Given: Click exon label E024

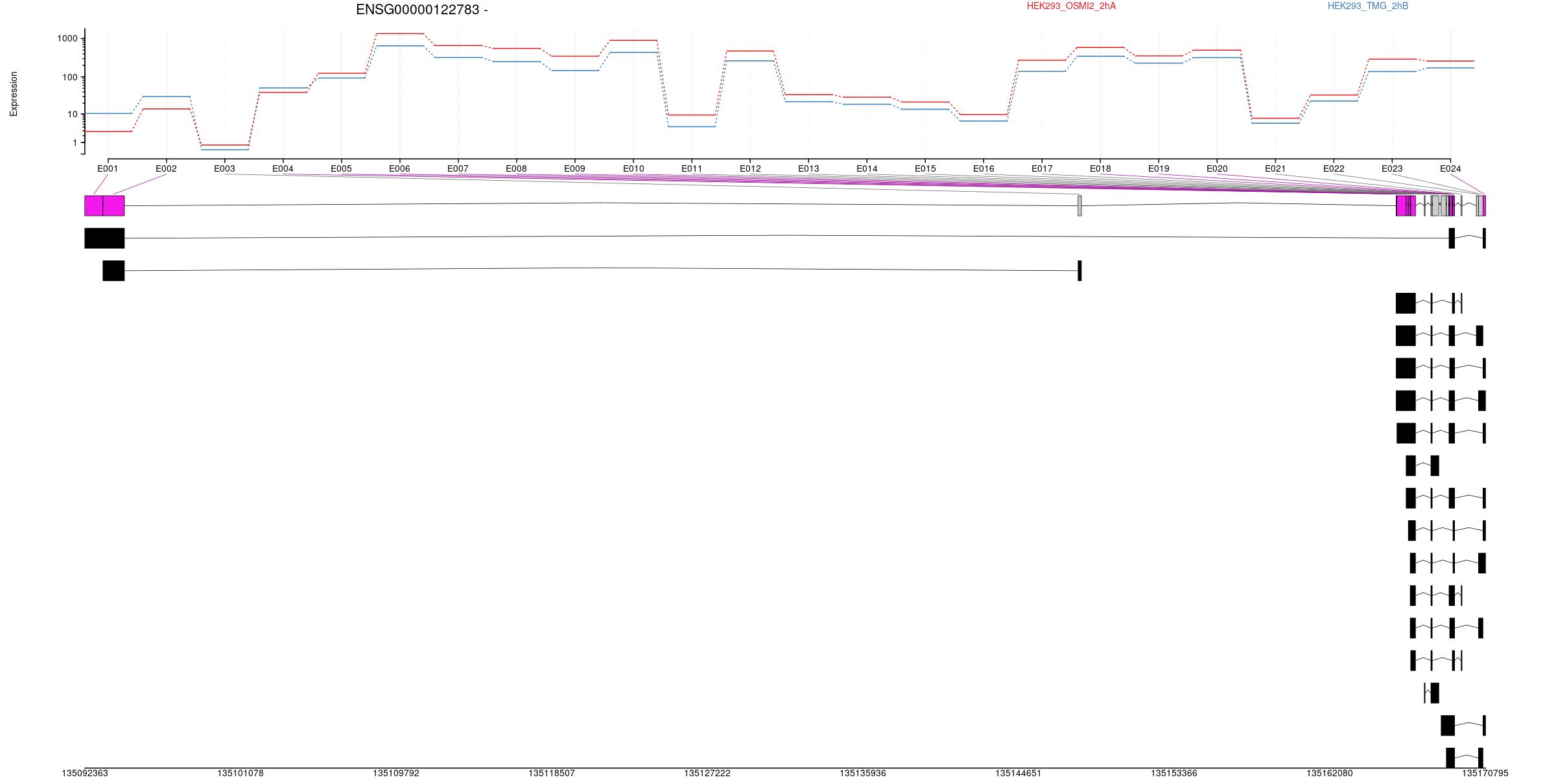Looking at the screenshot, I should [1450, 169].
